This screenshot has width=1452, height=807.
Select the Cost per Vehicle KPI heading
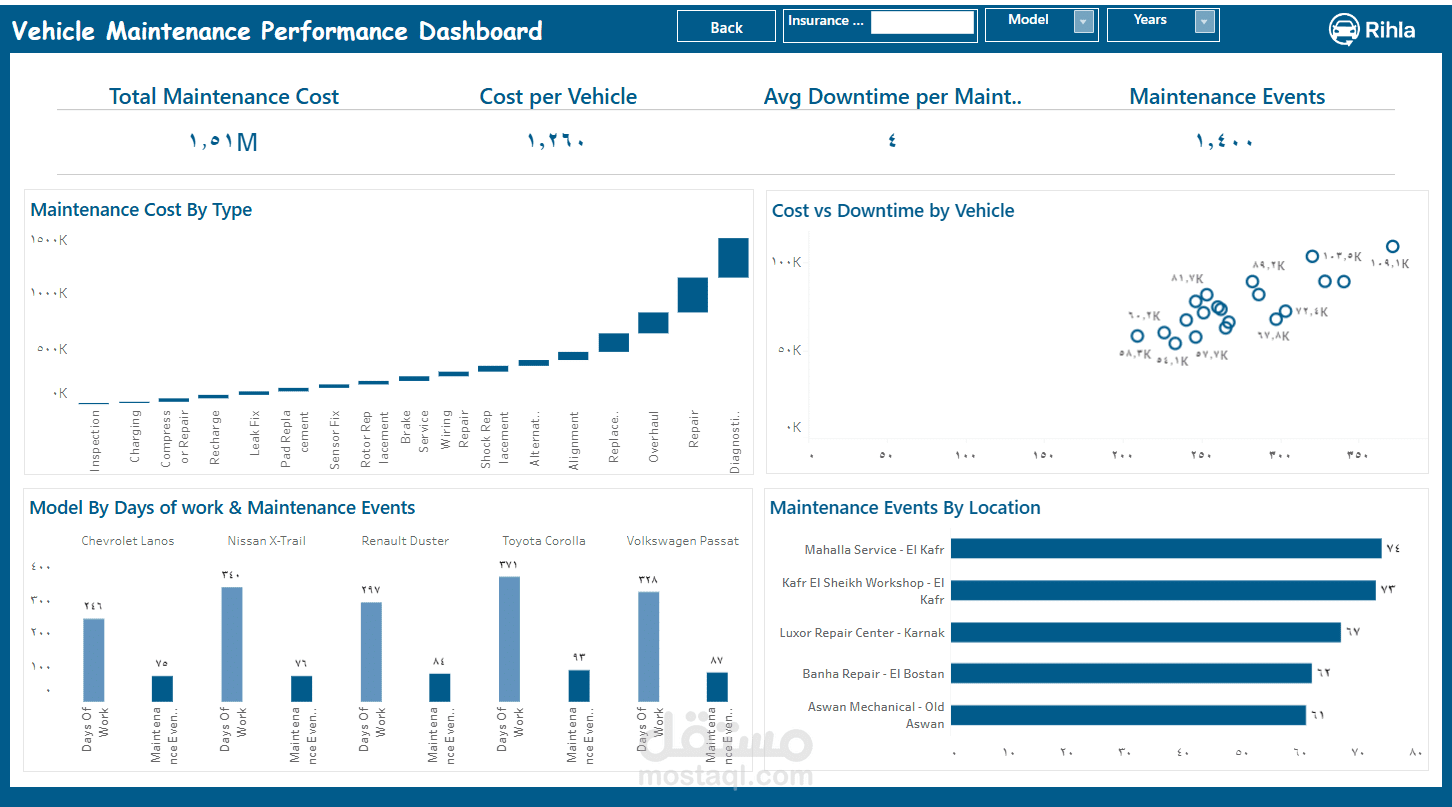558,97
